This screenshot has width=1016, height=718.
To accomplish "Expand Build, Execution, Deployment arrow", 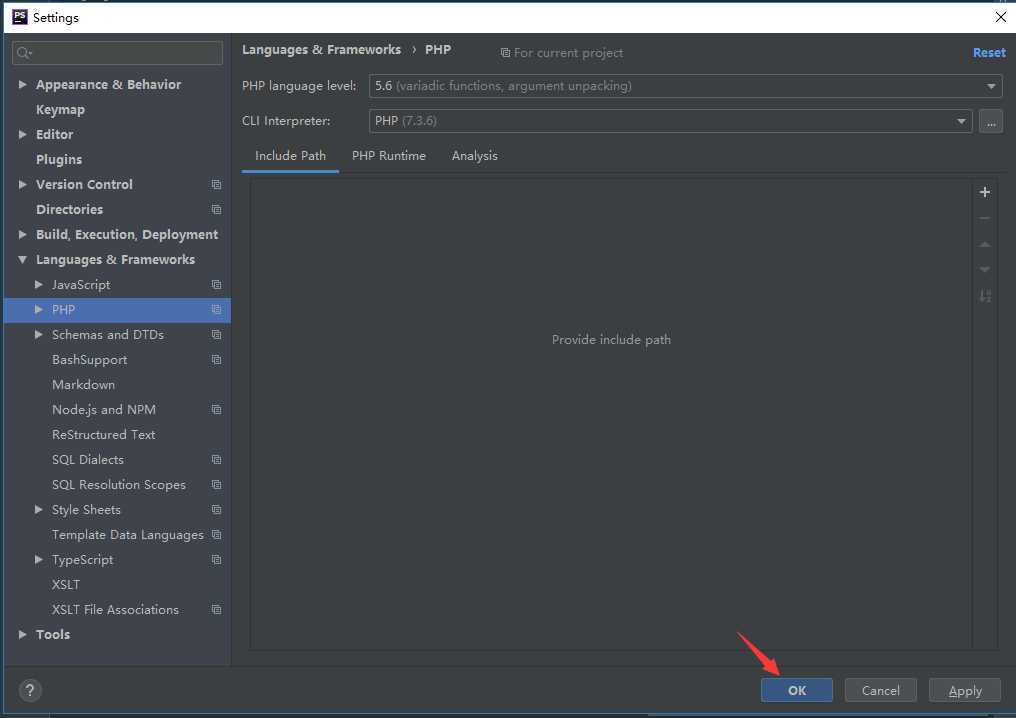I will click(23, 235).
